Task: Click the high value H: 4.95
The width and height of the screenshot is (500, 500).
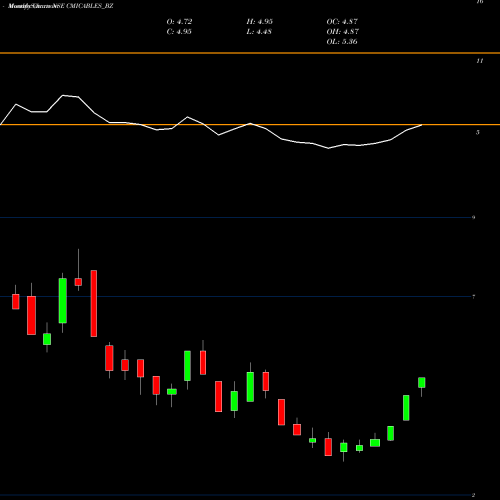Action: point(260,22)
